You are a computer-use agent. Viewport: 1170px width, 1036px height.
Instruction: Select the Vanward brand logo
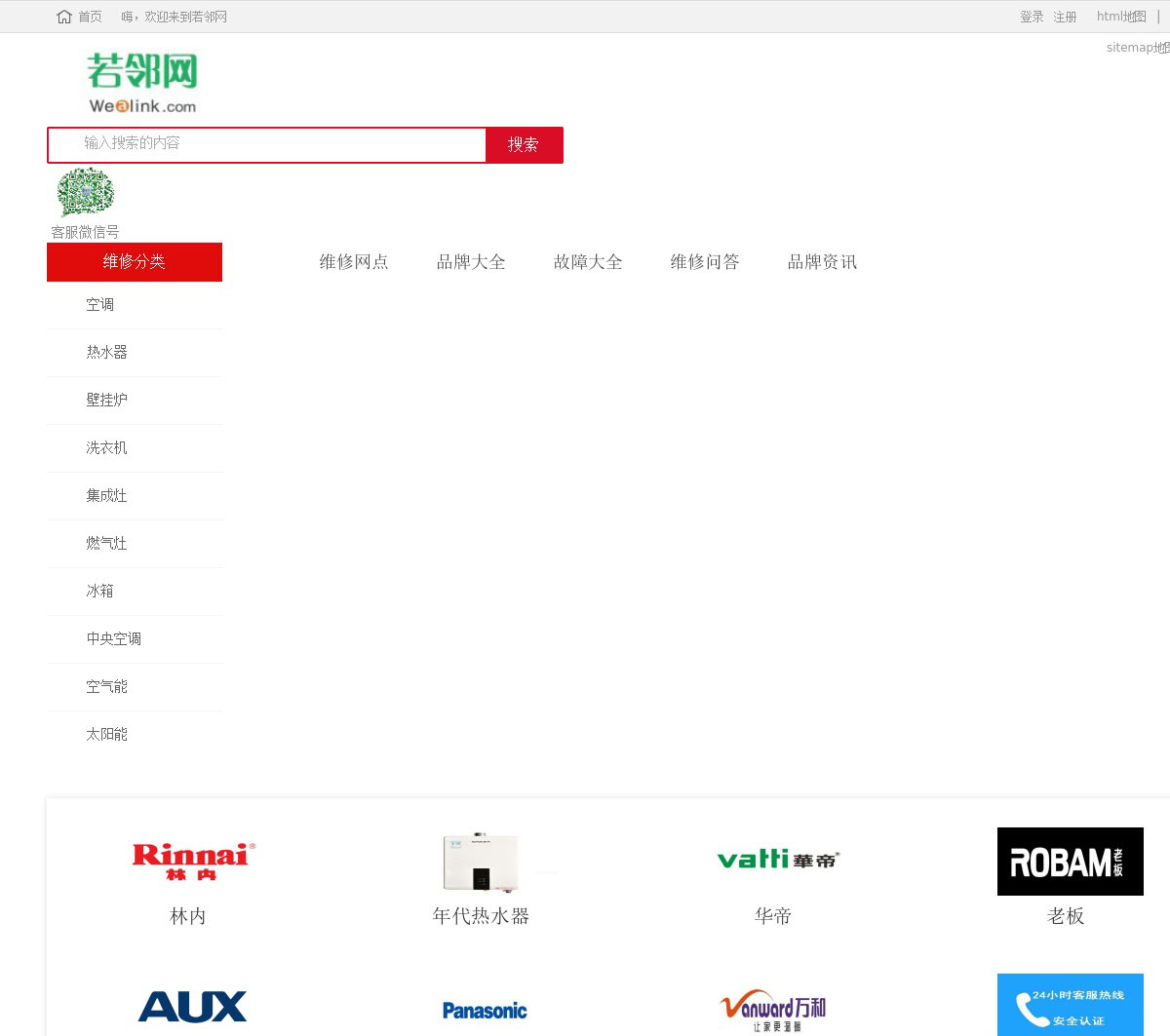pyautogui.click(x=773, y=1011)
